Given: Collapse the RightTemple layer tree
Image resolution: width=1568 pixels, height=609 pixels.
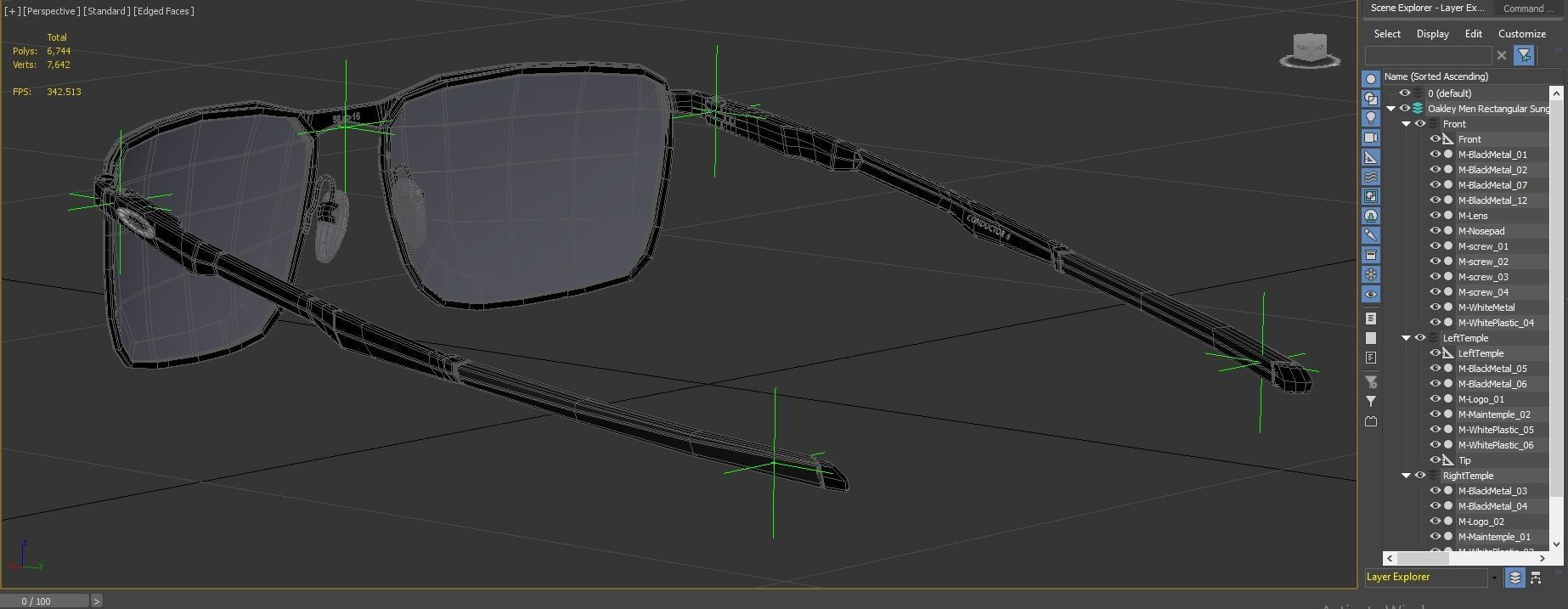Looking at the screenshot, I should click(x=1407, y=476).
